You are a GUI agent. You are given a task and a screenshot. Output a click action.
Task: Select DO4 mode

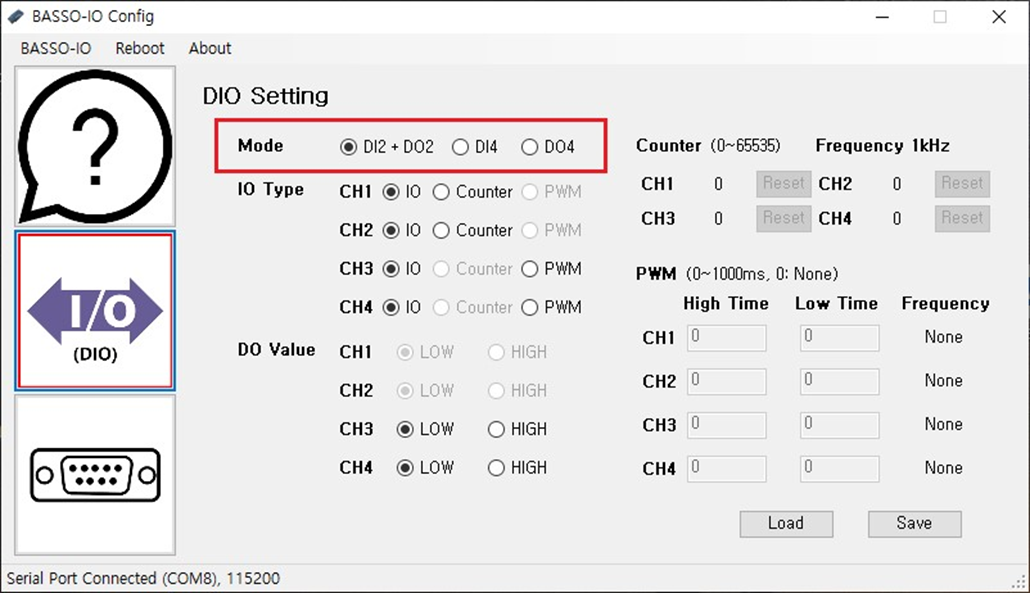point(548,147)
